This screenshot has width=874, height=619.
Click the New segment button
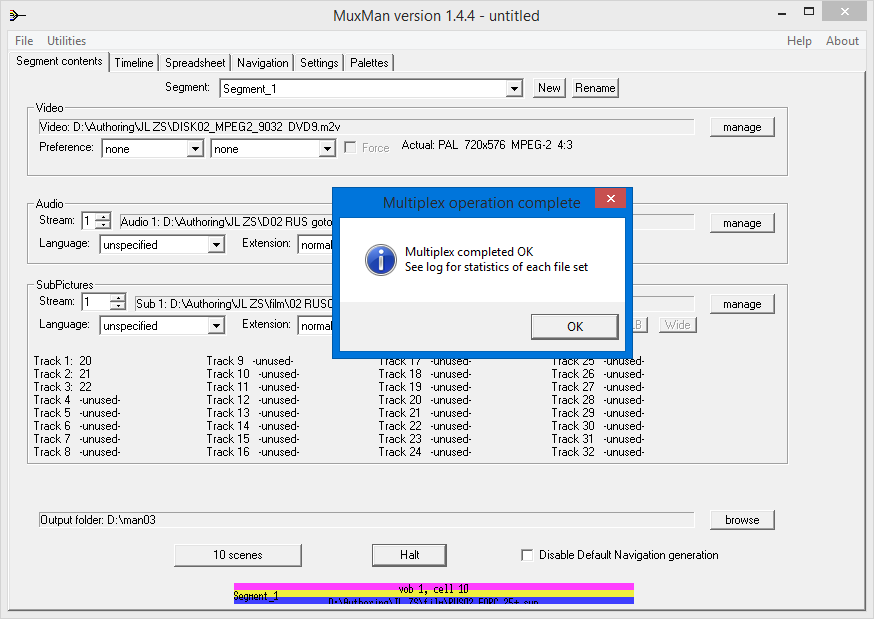[x=549, y=88]
